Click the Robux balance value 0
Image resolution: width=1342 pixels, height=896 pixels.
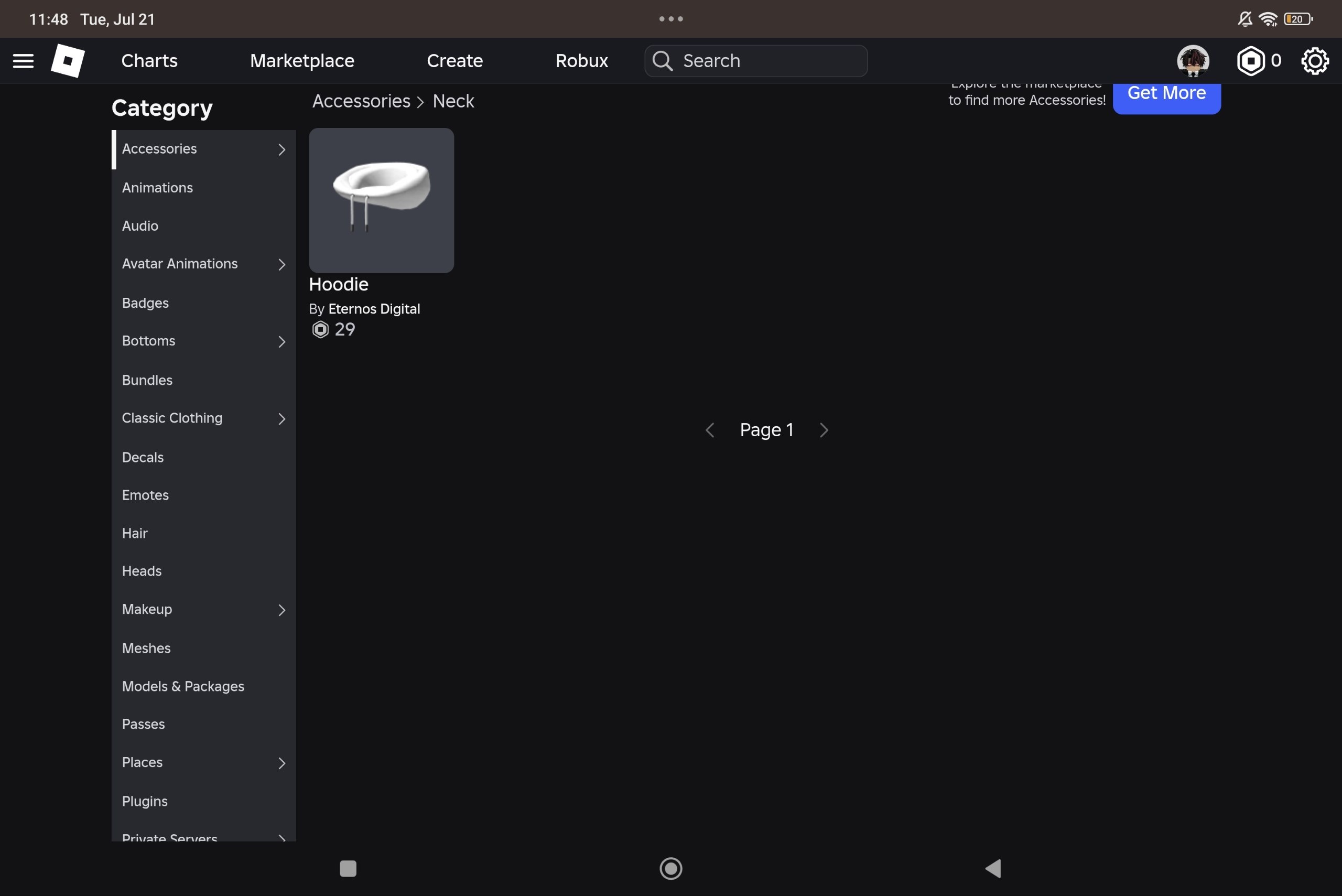(x=1276, y=61)
